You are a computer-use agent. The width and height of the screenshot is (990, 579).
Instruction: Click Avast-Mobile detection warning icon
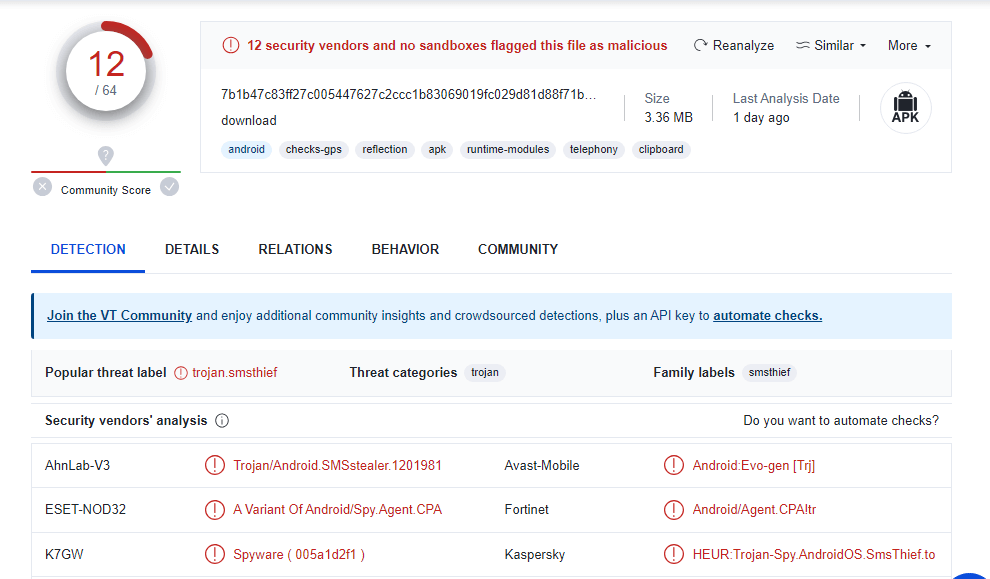click(674, 465)
